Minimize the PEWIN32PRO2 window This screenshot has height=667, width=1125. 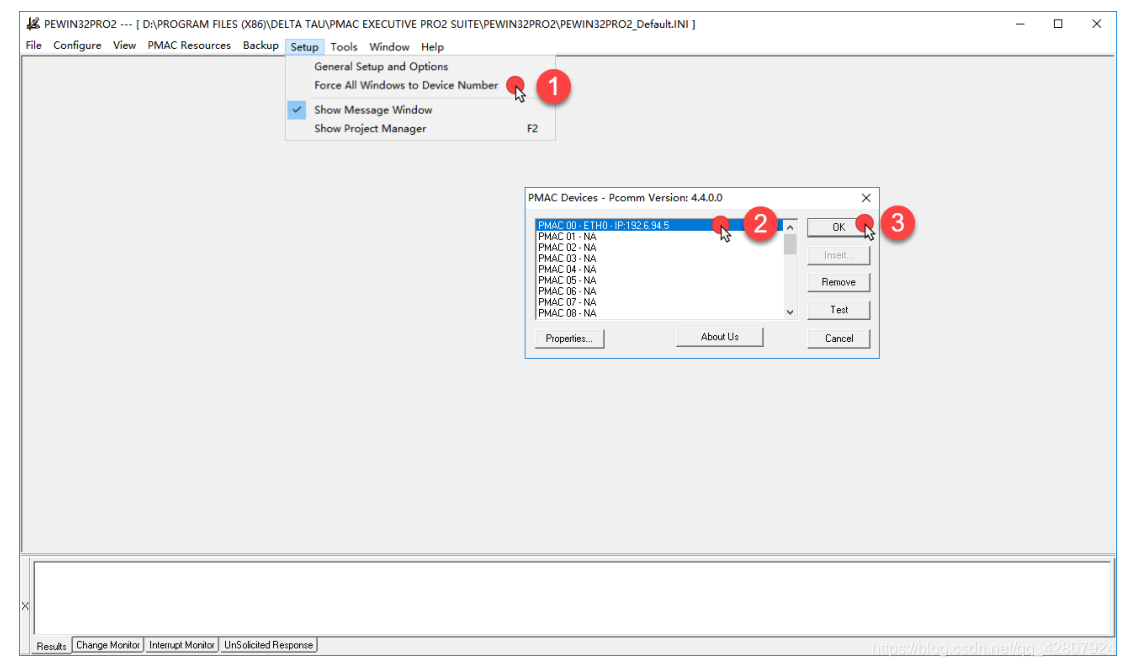point(1020,24)
